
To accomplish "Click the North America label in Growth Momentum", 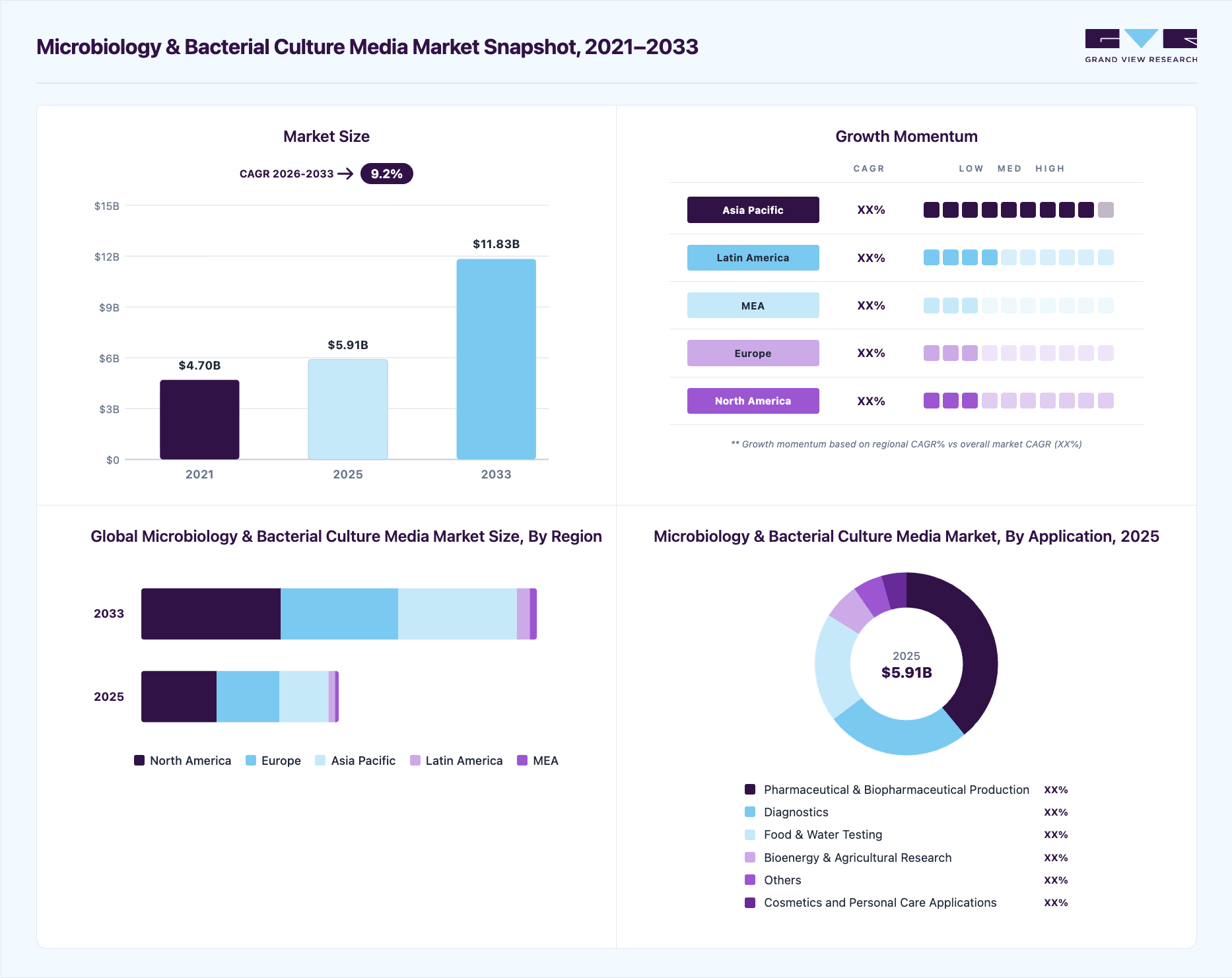I will click(x=753, y=401).
